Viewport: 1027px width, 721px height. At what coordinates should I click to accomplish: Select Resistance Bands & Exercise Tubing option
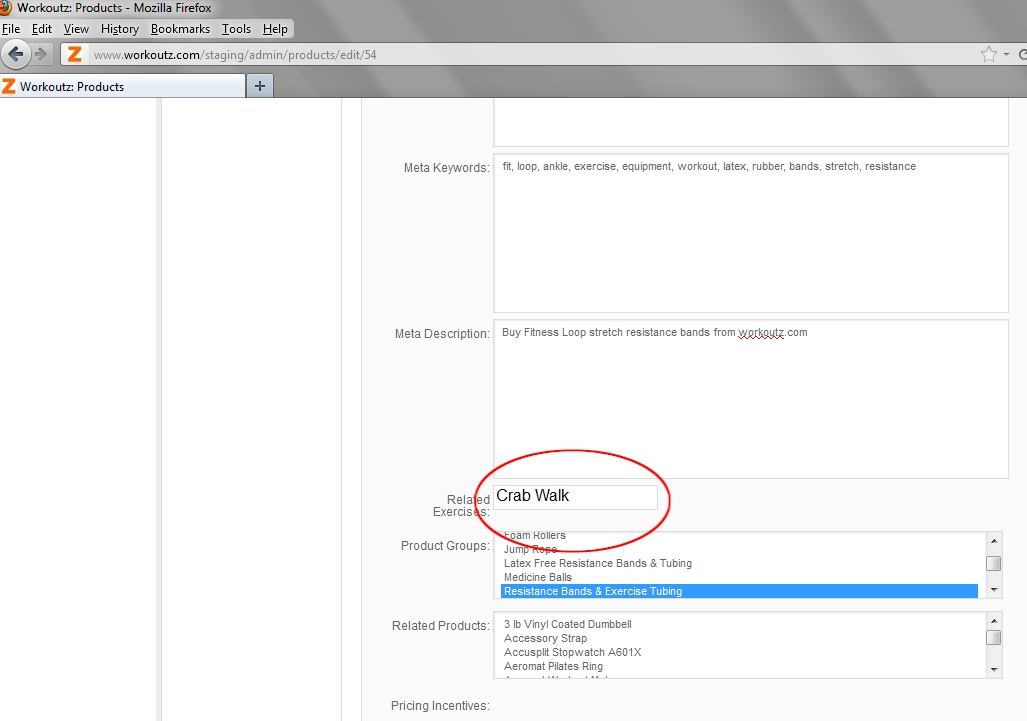coord(739,591)
